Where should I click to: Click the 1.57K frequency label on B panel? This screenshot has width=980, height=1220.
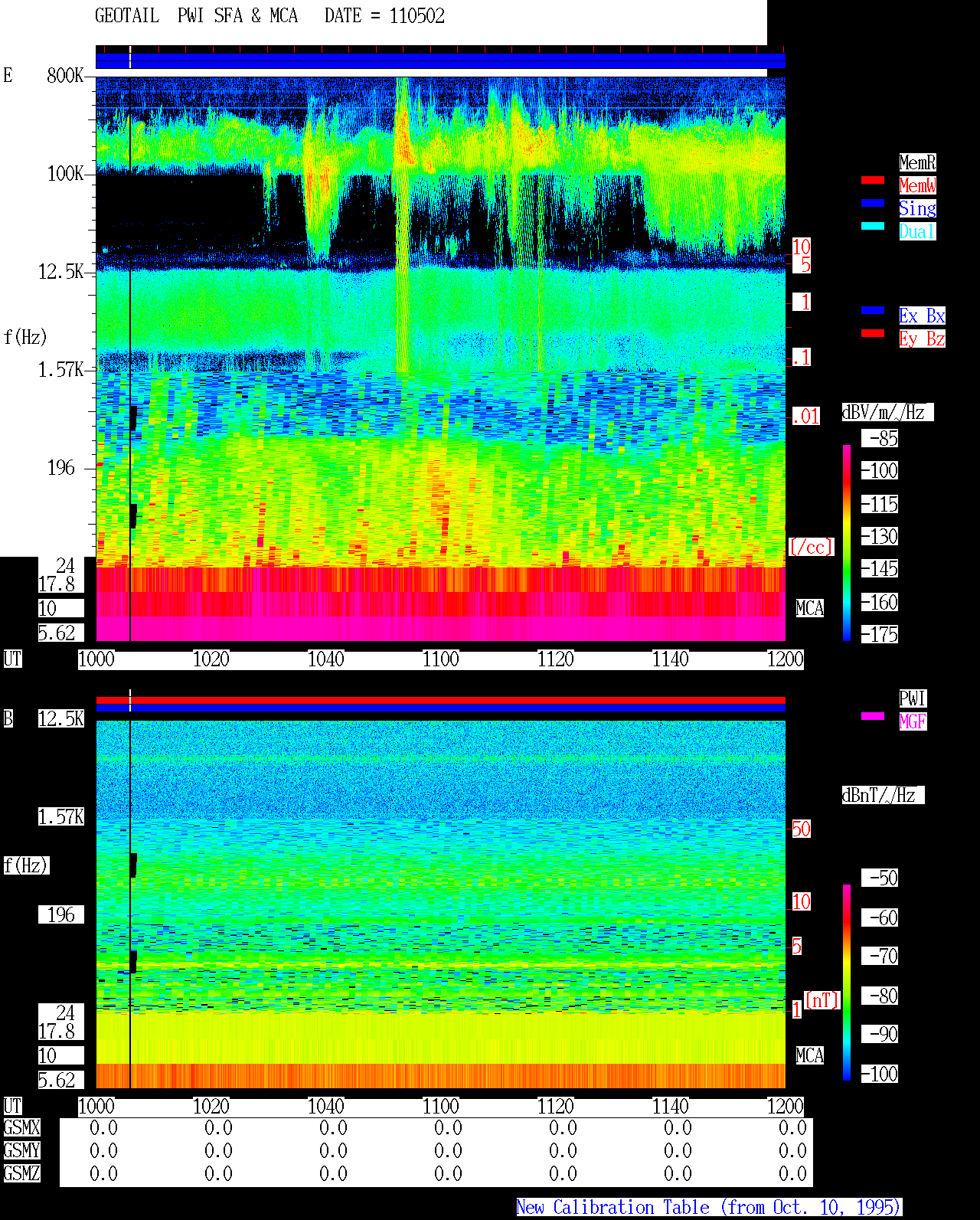61,816
